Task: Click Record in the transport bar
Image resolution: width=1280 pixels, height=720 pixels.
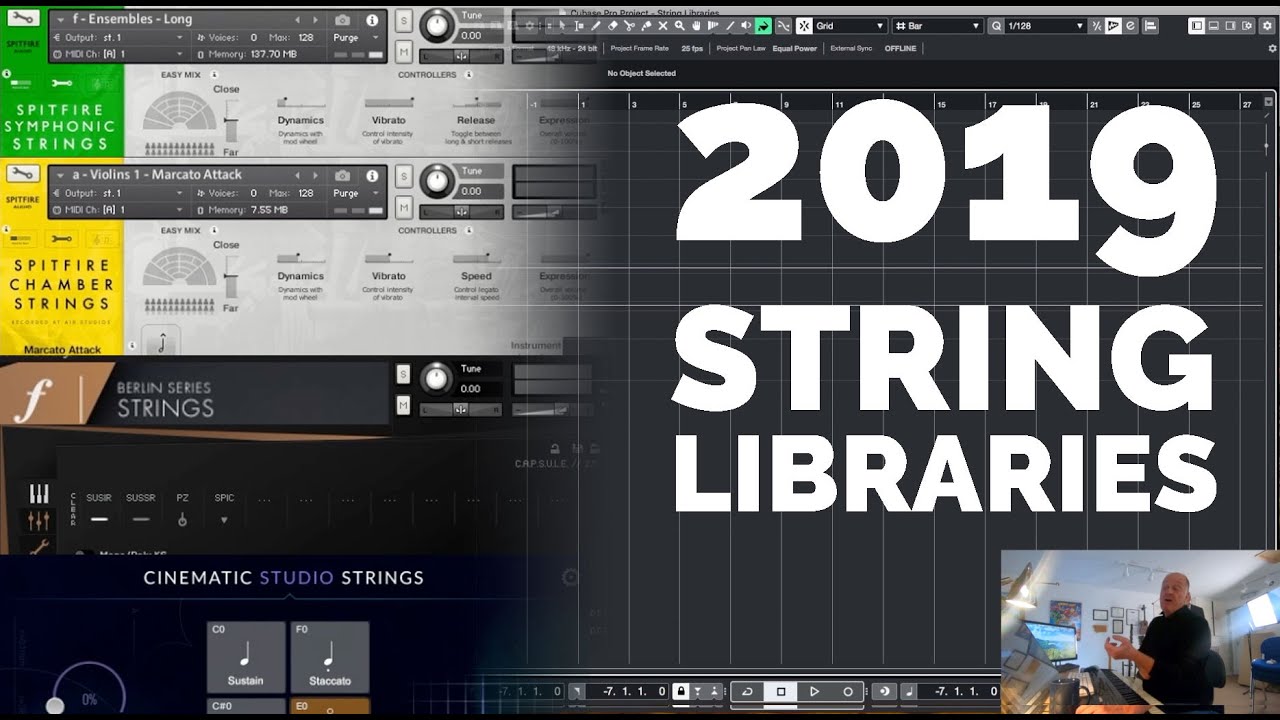Action: click(848, 691)
